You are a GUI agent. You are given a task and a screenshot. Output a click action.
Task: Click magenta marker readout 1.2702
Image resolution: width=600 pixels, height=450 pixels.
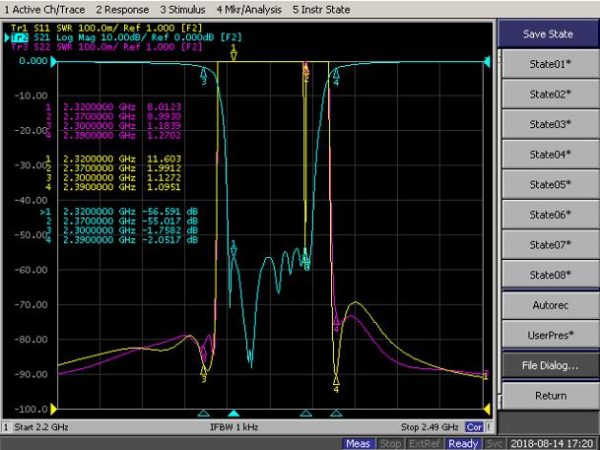(x=164, y=135)
